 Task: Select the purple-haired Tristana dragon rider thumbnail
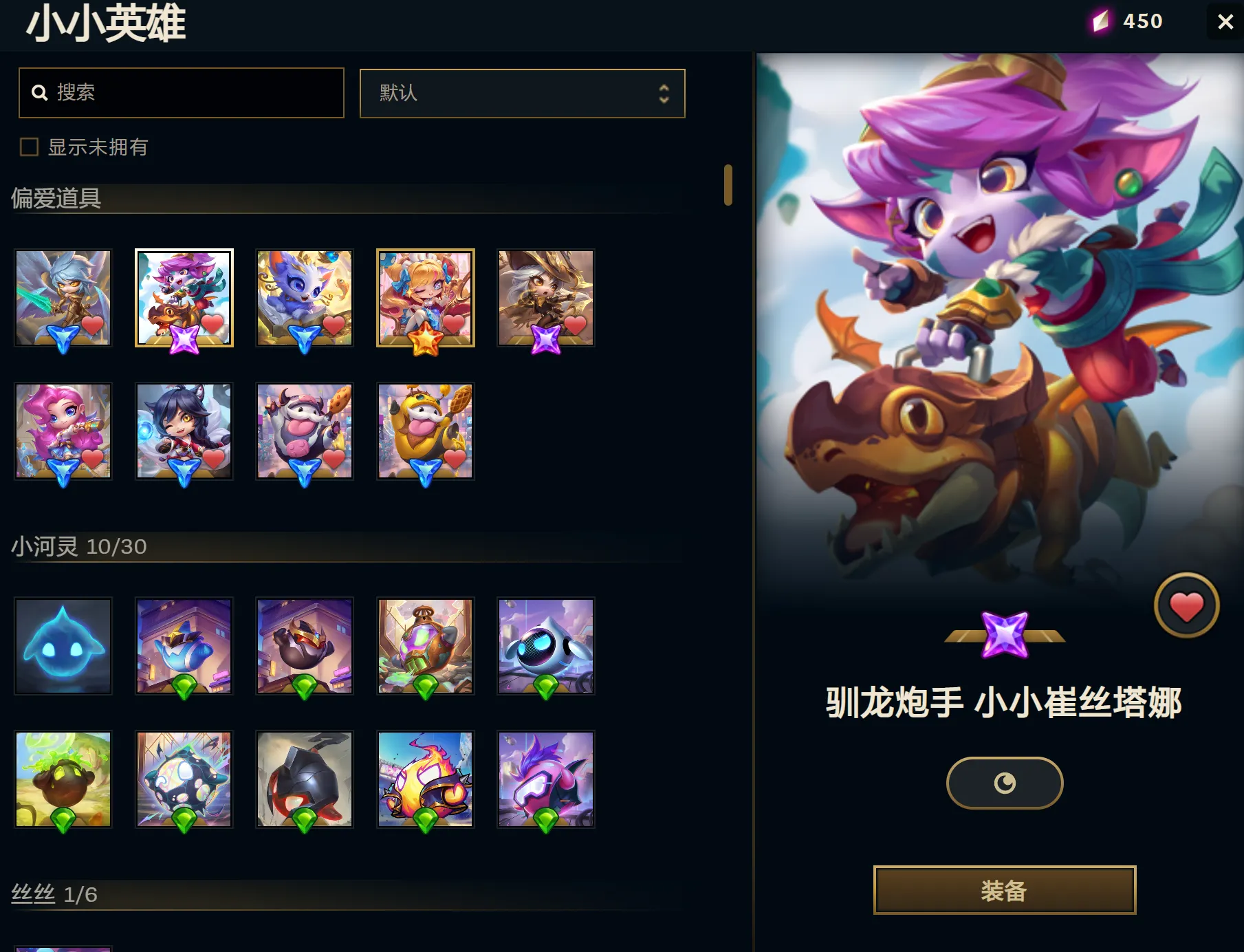coord(184,298)
